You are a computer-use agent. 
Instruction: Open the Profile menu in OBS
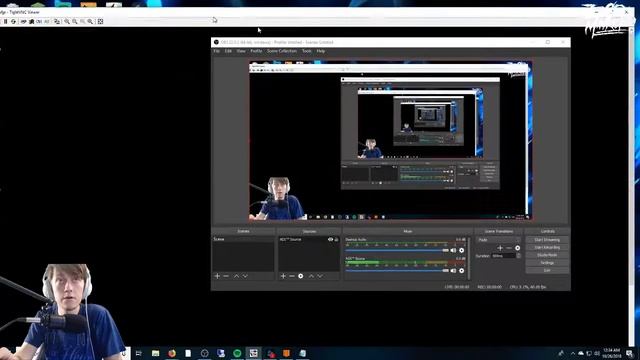click(x=256, y=51)
